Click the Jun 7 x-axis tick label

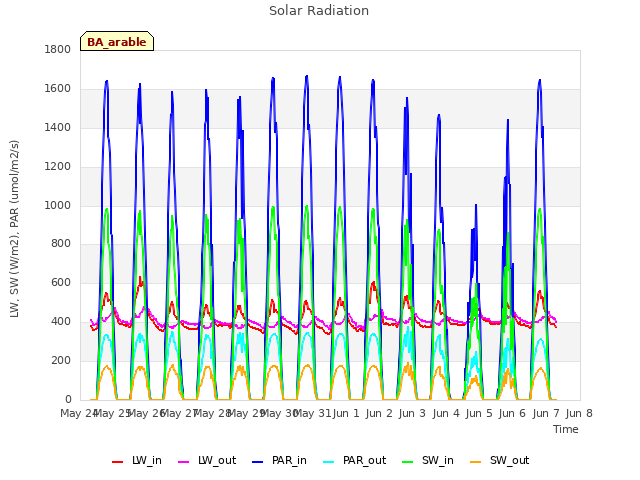pos(546,413)
